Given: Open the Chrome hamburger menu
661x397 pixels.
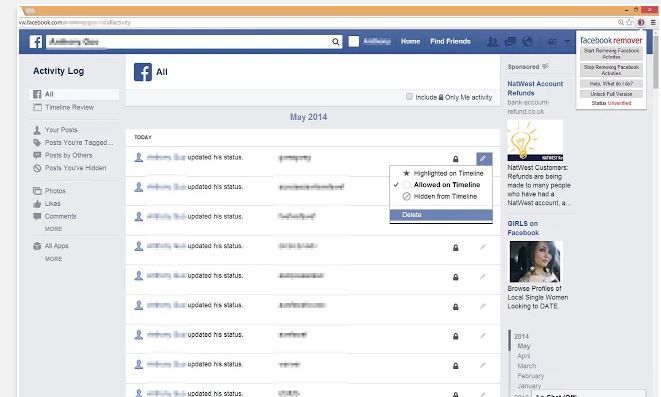Looking at the screenshot, I should (x=653, y=22).
